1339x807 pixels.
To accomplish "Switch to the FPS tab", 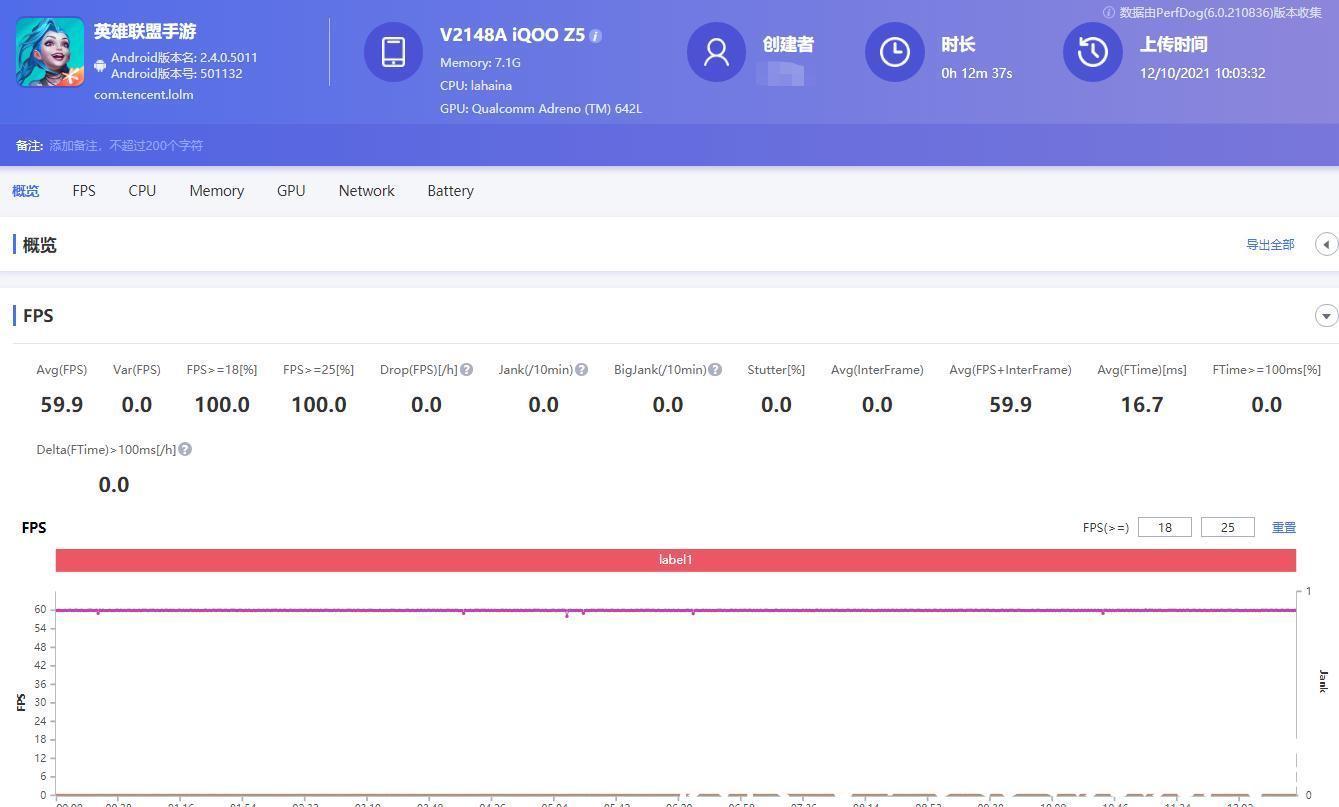I will click(84, 191).
